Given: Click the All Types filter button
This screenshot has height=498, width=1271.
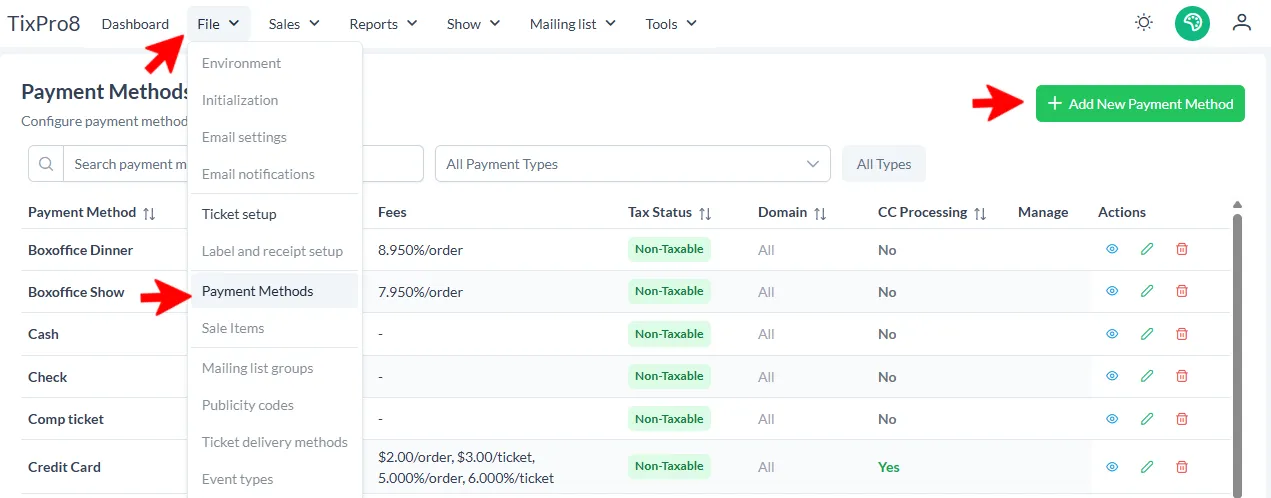Looking at the screenshot, I should [884, 164].
